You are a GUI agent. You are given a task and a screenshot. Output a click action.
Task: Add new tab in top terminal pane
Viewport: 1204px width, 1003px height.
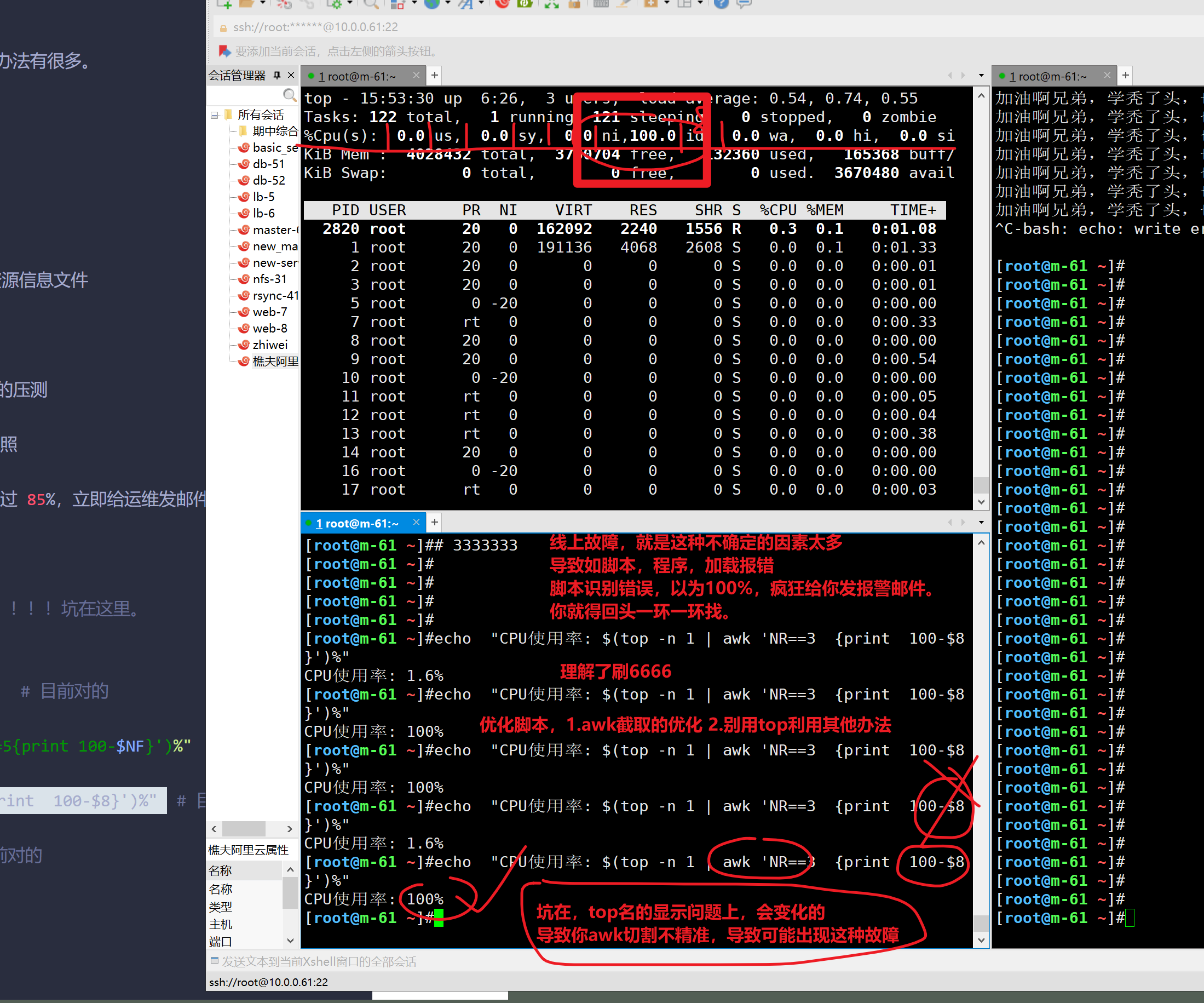tap(435, 75)
